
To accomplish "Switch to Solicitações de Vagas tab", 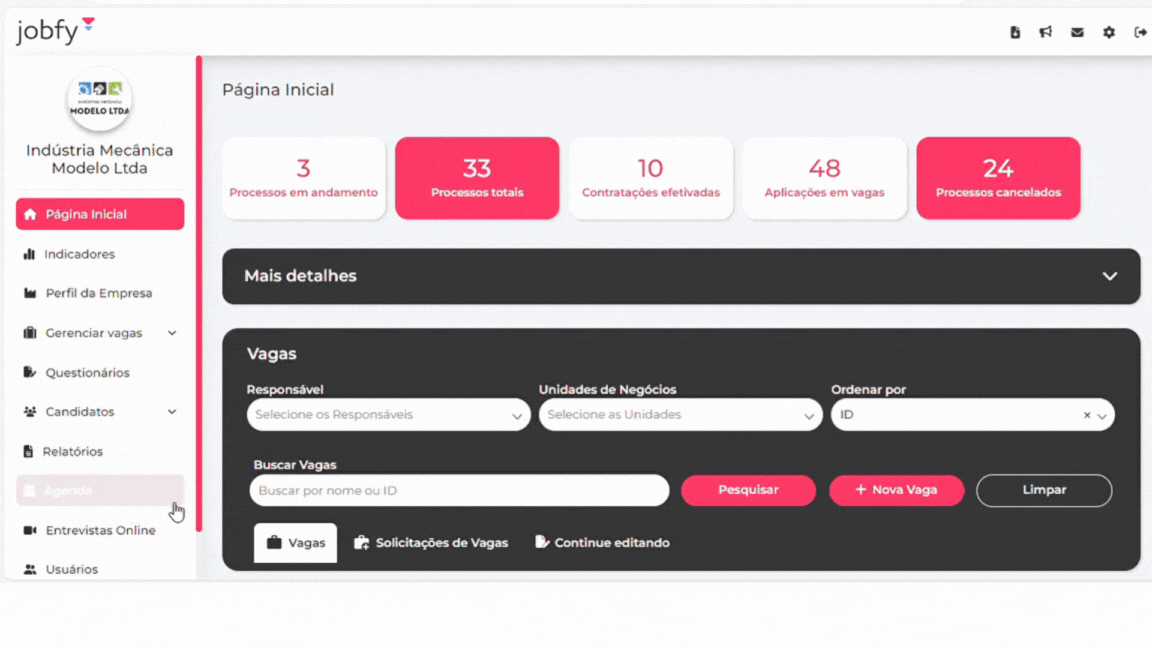I will (x=431, y=543).
